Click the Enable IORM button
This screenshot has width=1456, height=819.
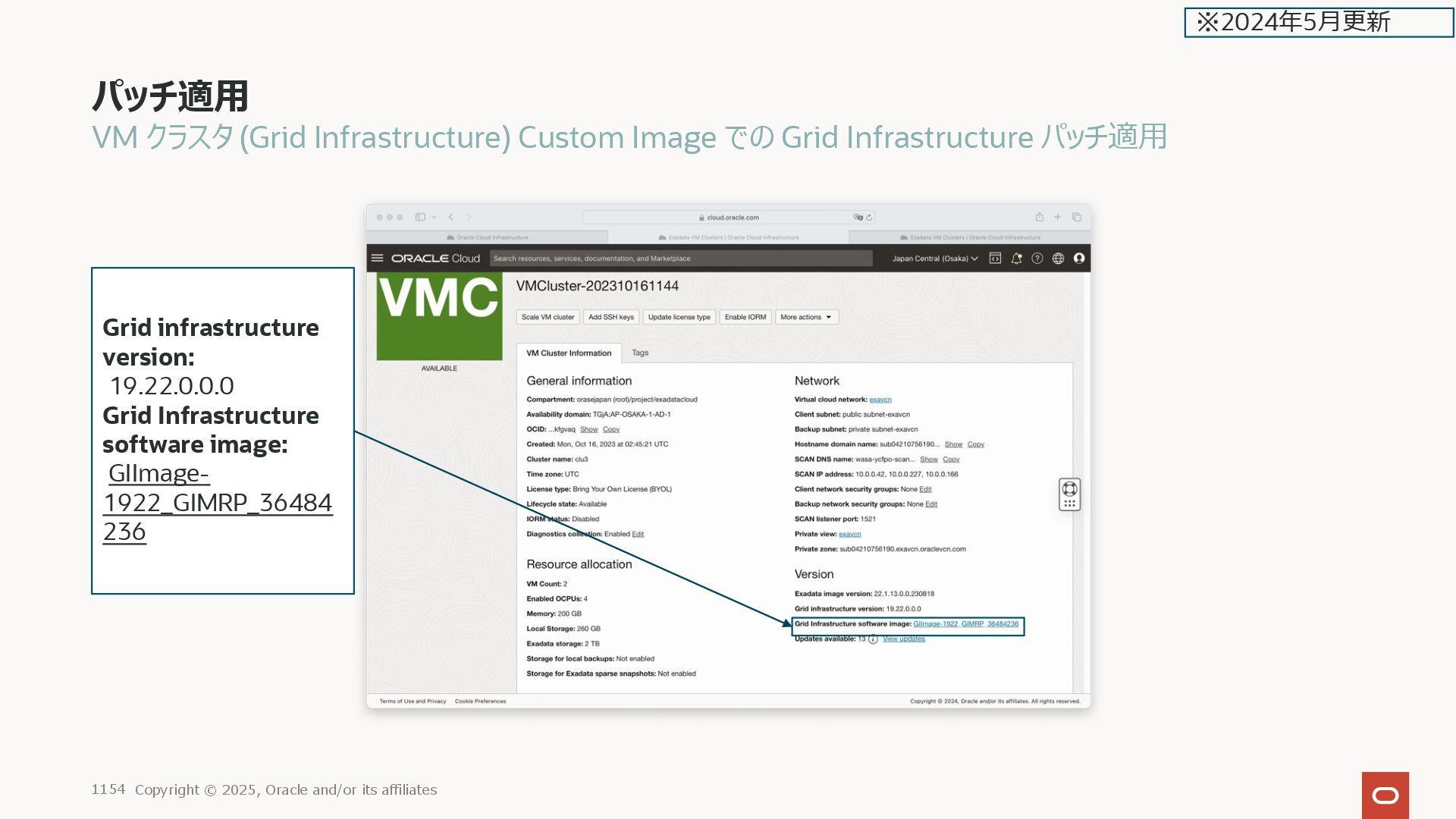[x=745, y=317]
